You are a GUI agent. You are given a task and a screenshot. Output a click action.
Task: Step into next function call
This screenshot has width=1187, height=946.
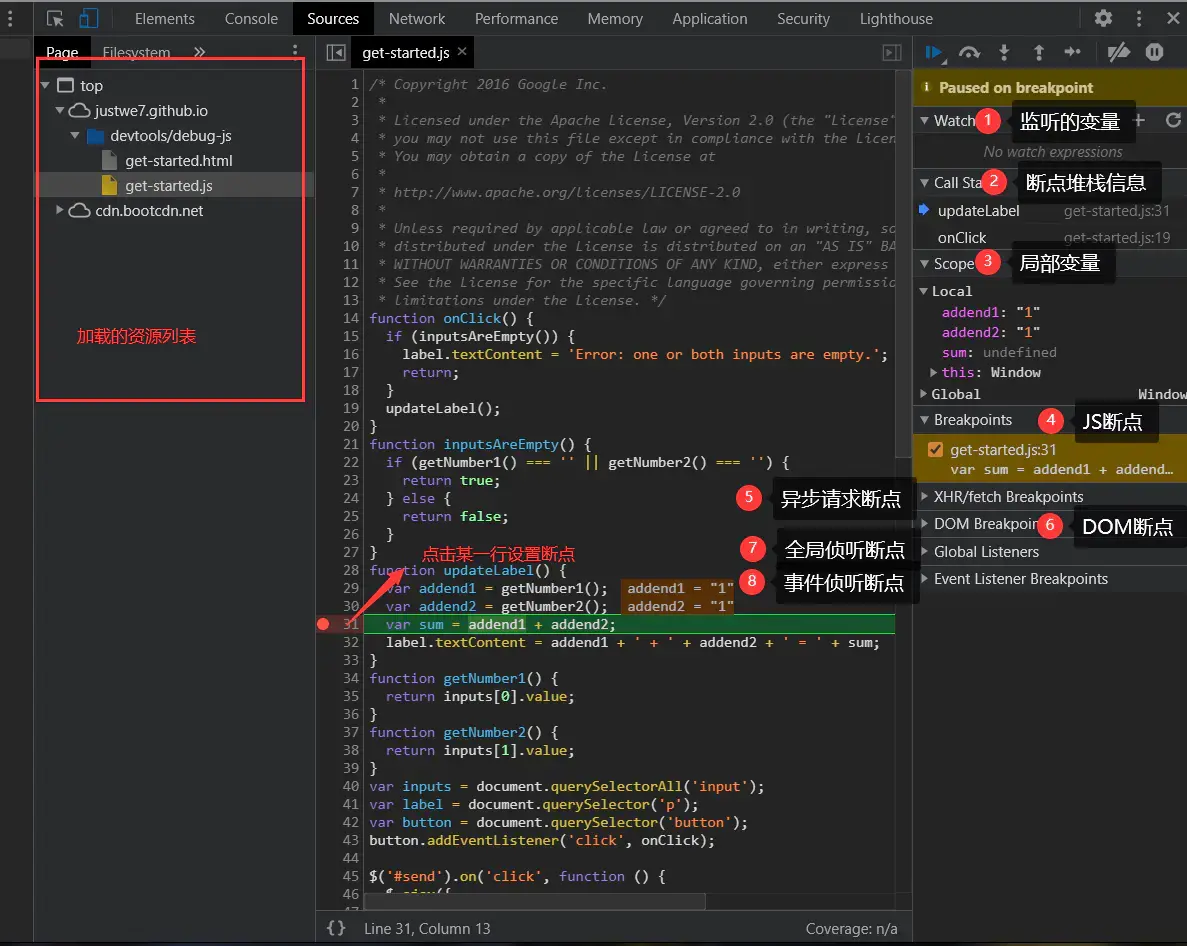[1004, 52]
